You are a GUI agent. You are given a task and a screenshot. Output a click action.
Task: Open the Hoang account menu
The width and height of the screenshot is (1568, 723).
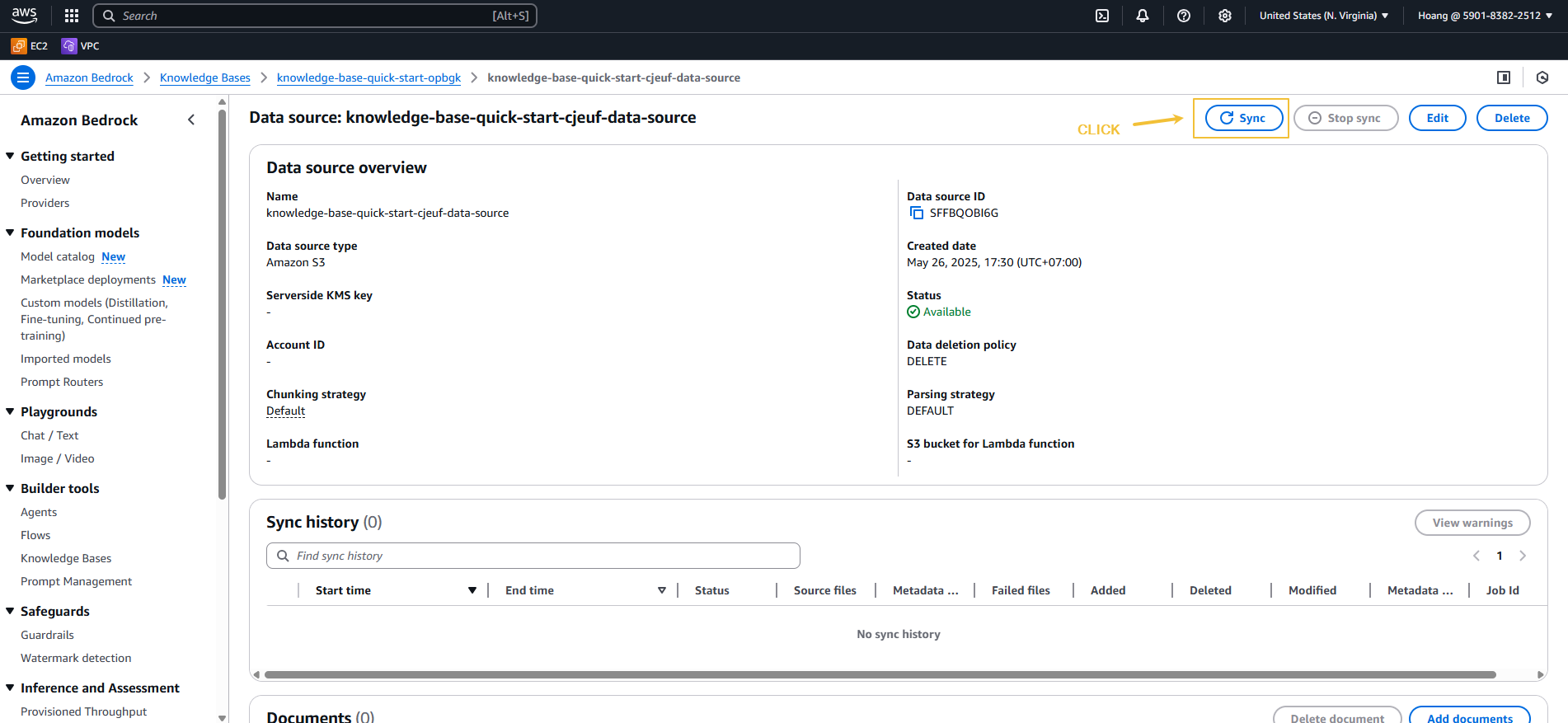coord(1485,16)
